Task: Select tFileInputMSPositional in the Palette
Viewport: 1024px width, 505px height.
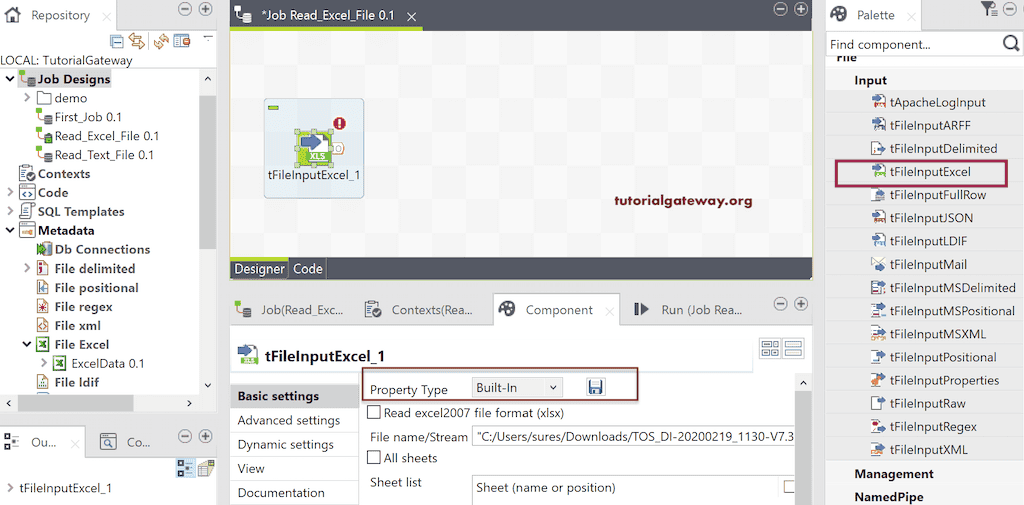Action: tap(943, 311)
